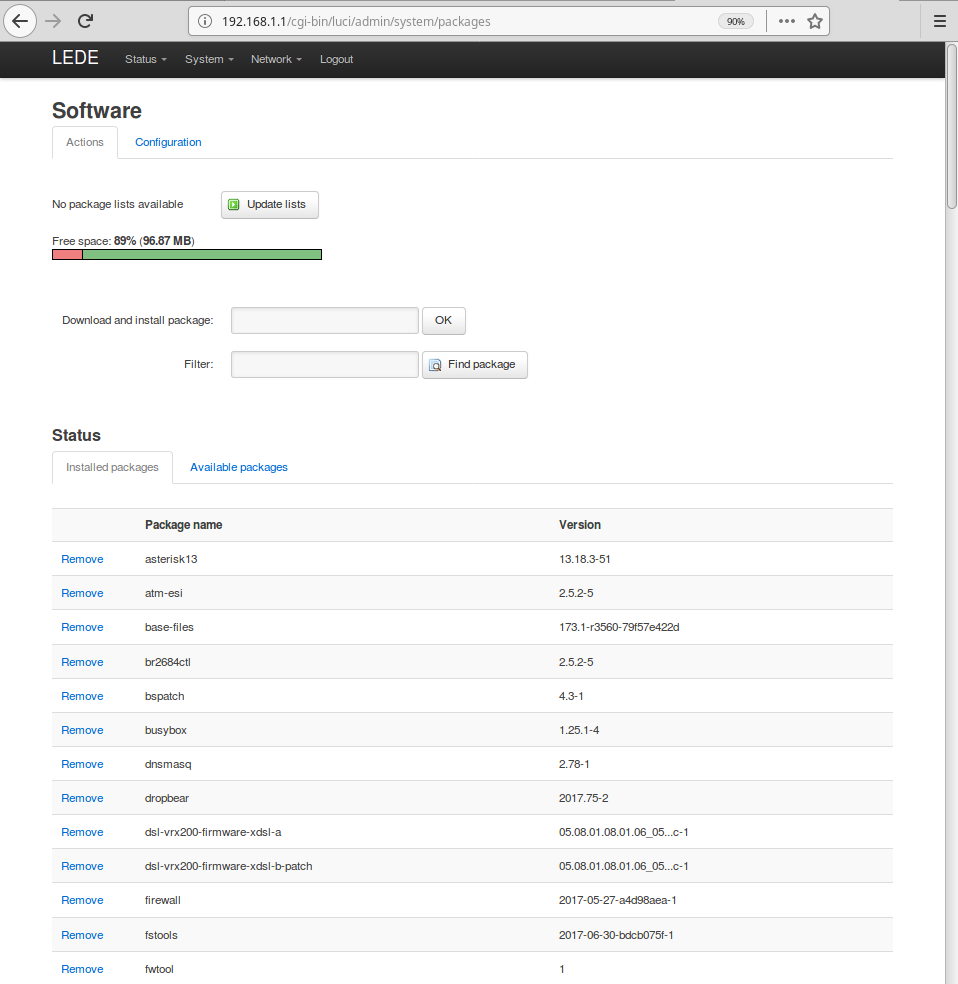Reload the page with the refresh icon
The width and height of the screenshot is (958, 984).
pos(85,21)
